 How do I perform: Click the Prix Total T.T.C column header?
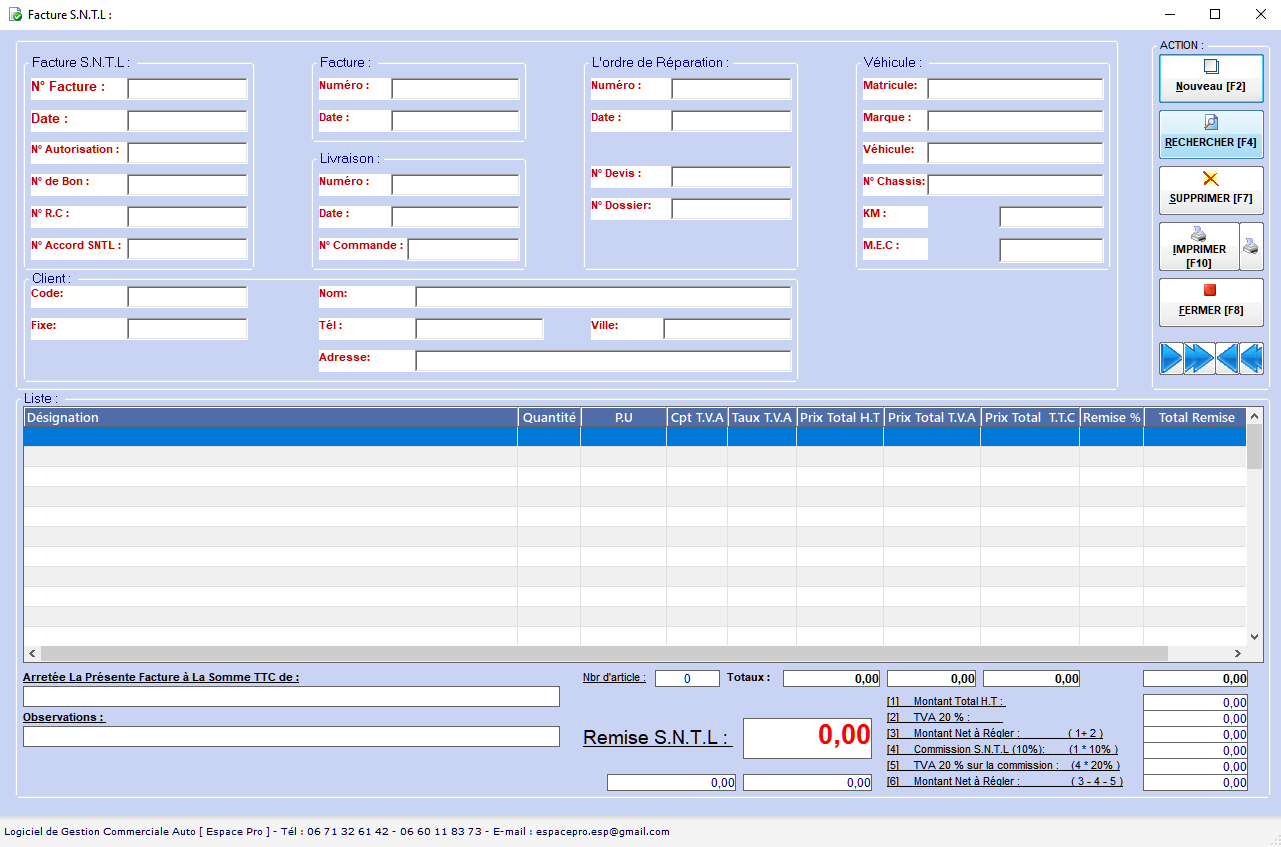[x=1030, y=417]
